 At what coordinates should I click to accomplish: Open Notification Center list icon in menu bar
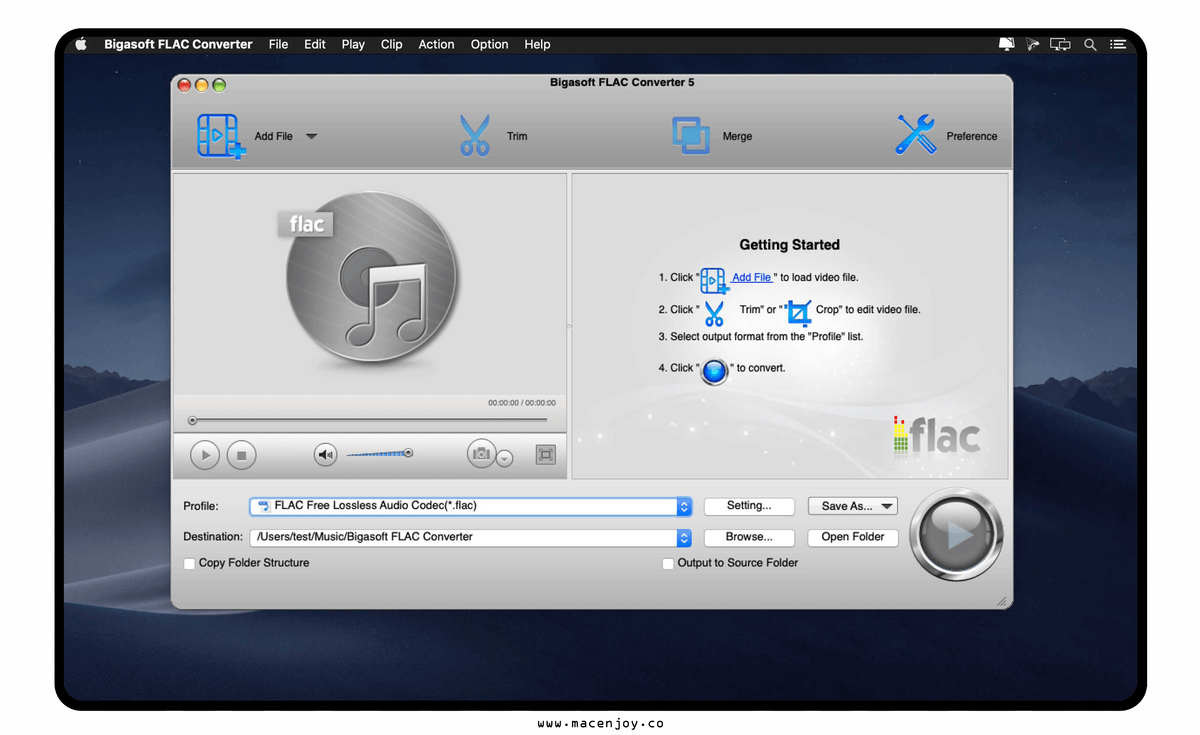(1118, 44)
